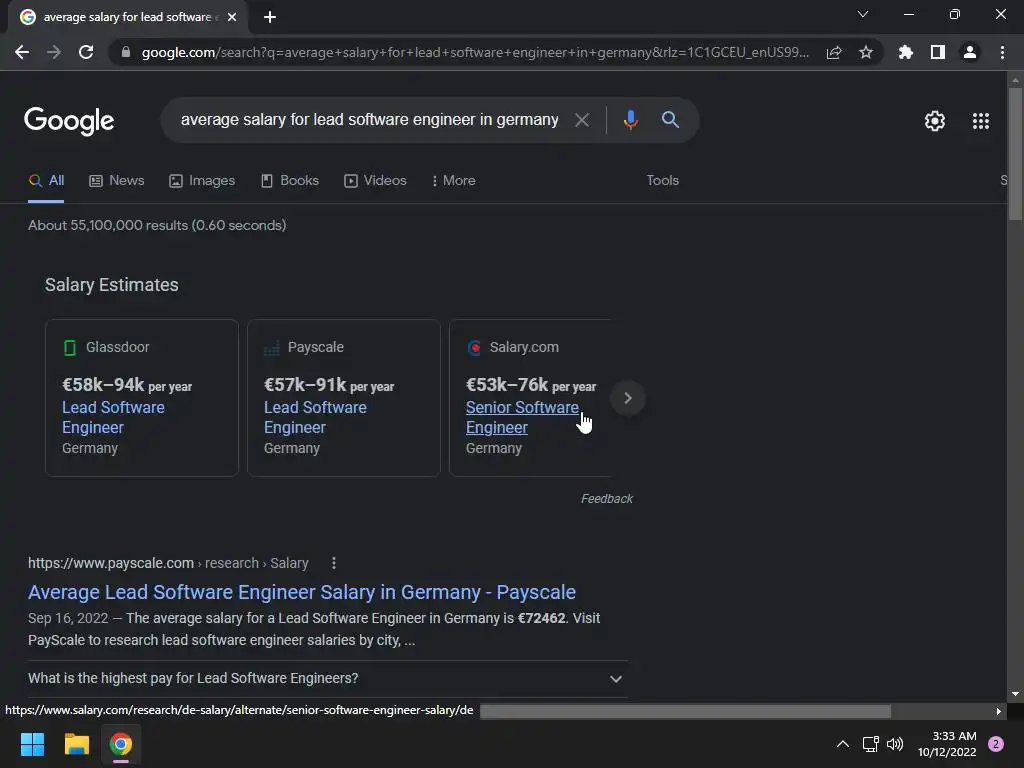Expand highest pay for Lead Software Engineers
1024x768 pixels.
(x=327, y=679)
